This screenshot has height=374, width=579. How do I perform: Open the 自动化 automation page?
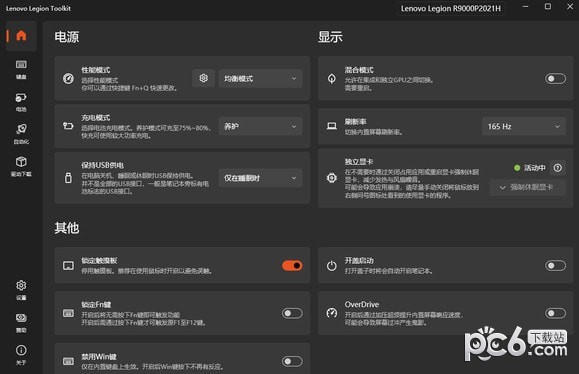click(21, 134)
